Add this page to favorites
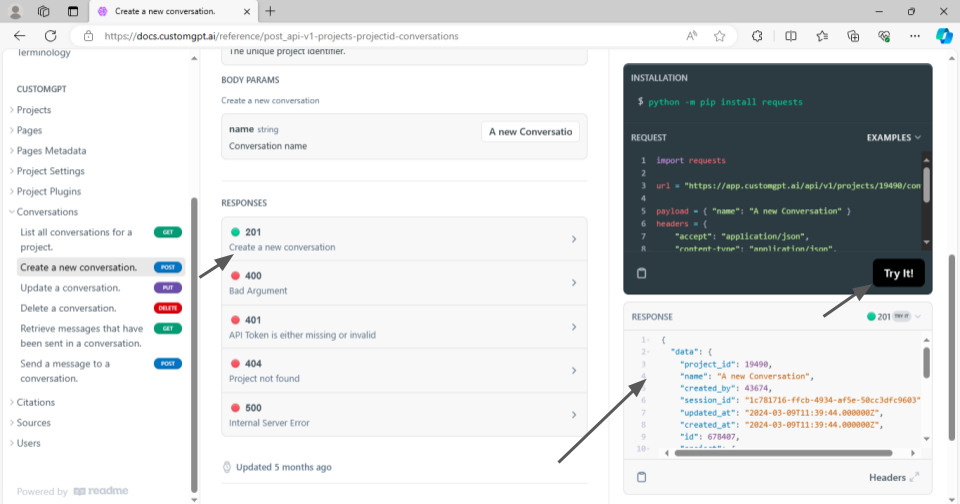Image resolution: width=960 pixels, height=504 pixels. coord(719,36)
